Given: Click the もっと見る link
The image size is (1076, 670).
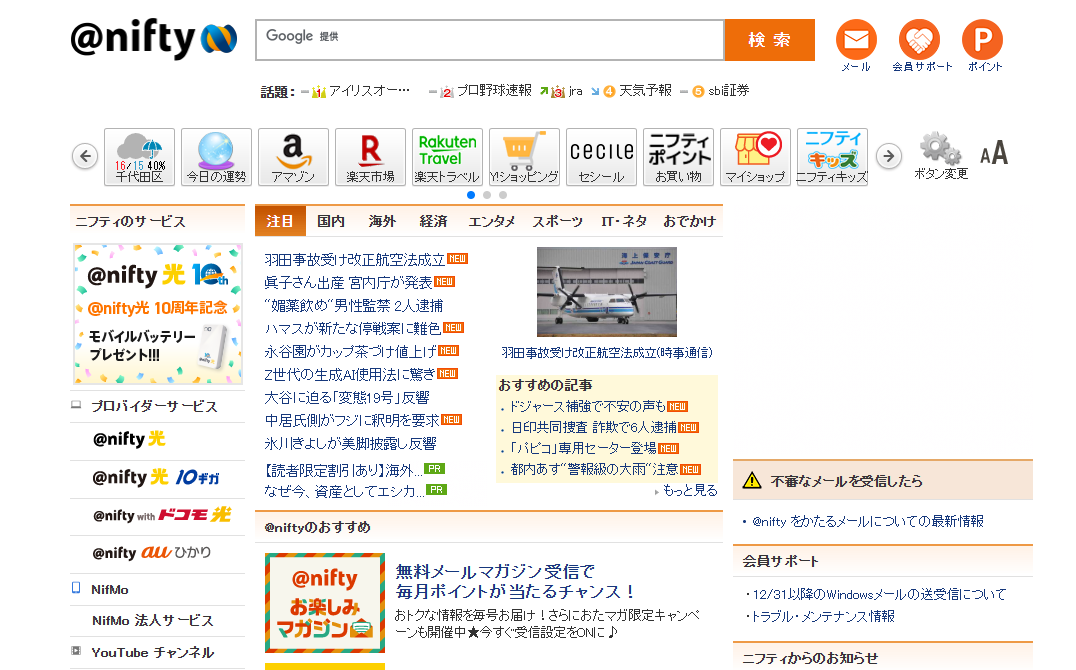Looking at the screenshot, I should point(690,490).
